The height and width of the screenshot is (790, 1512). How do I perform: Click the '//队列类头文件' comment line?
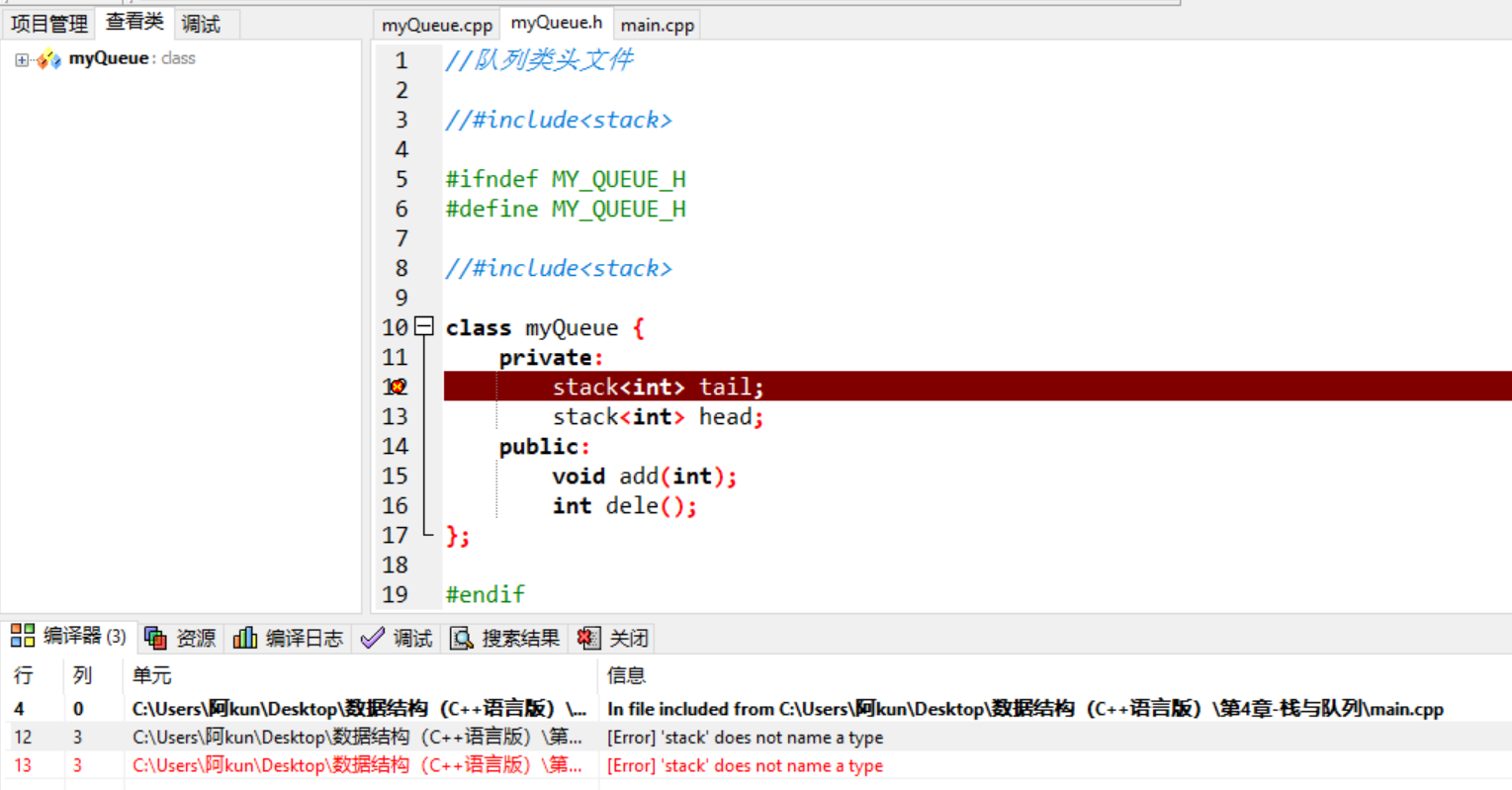pos(540,60)
